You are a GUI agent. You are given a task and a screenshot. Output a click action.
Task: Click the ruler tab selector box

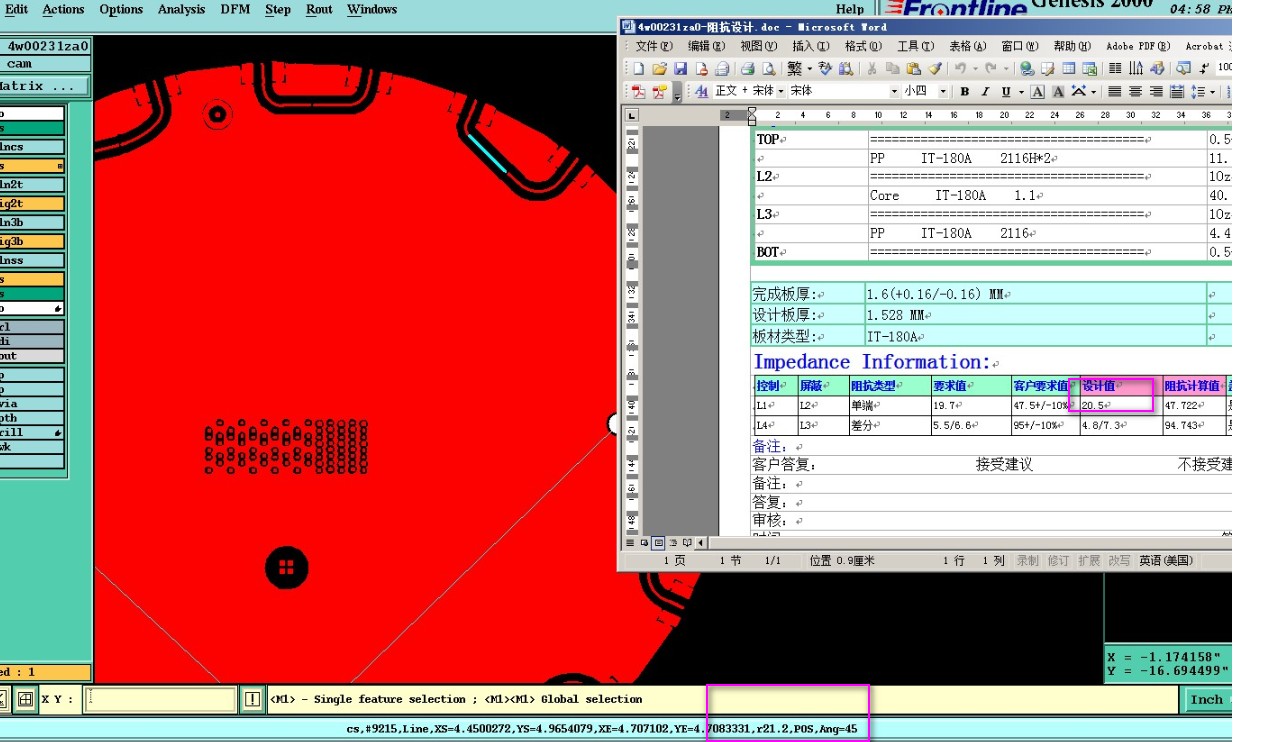tap(631, 115)
